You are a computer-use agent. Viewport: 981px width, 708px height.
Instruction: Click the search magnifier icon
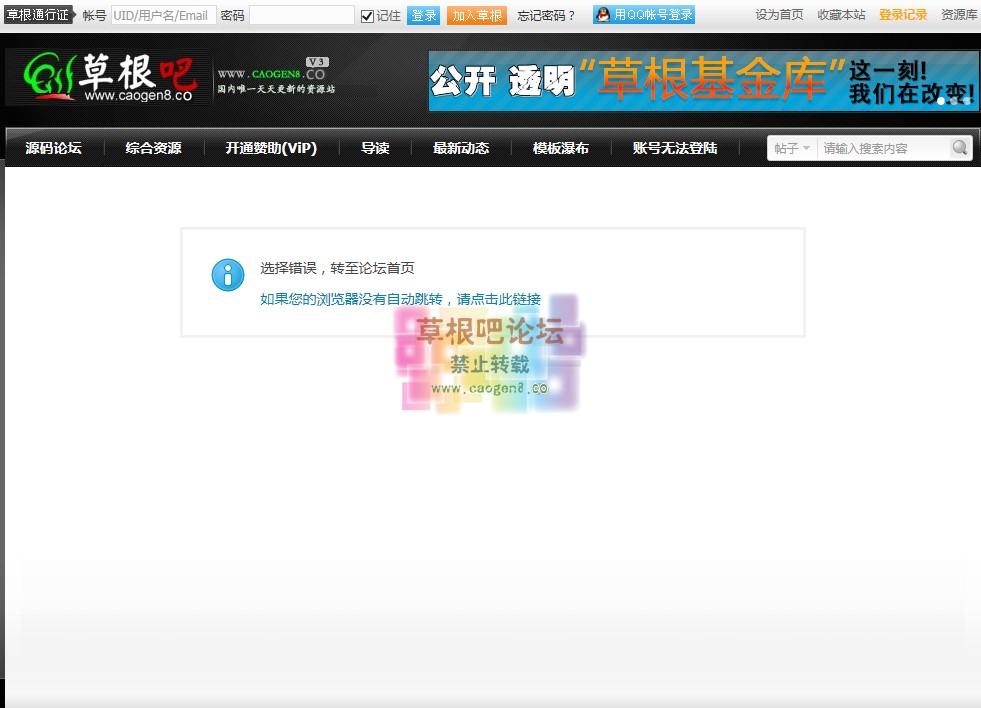coord(959,148)
